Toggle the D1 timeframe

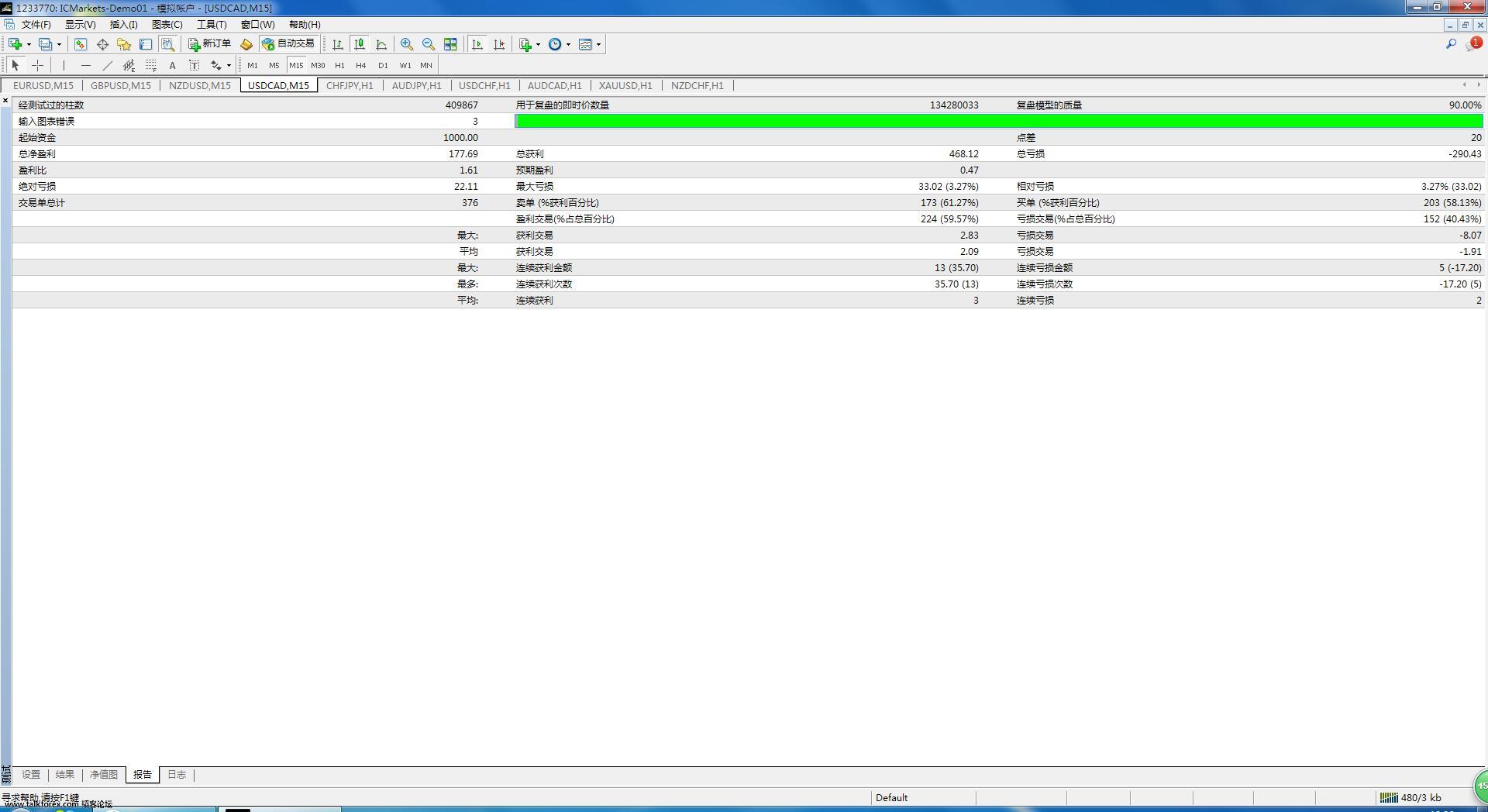(383, 65)
